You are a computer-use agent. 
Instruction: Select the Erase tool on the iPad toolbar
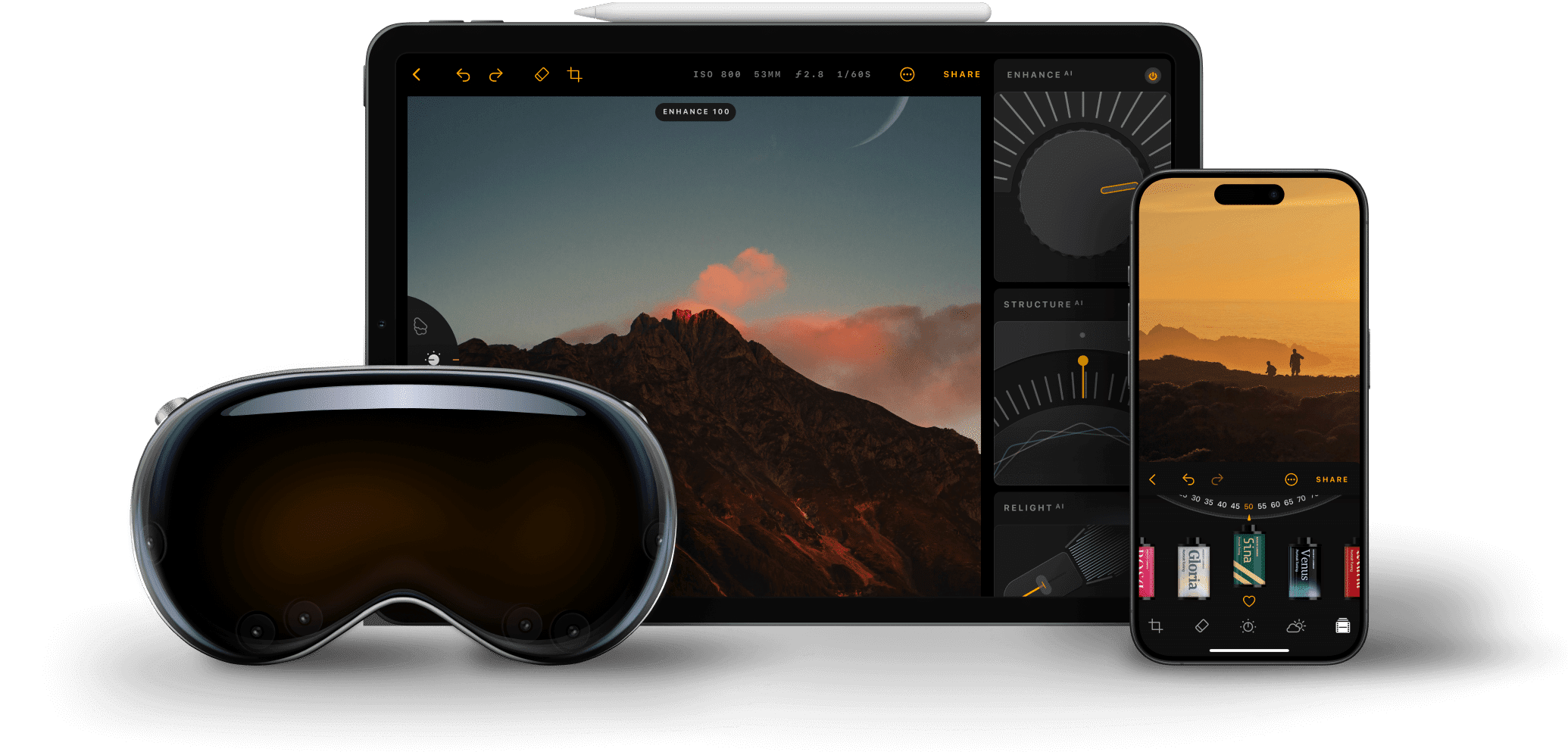click(x=542, y=74)
